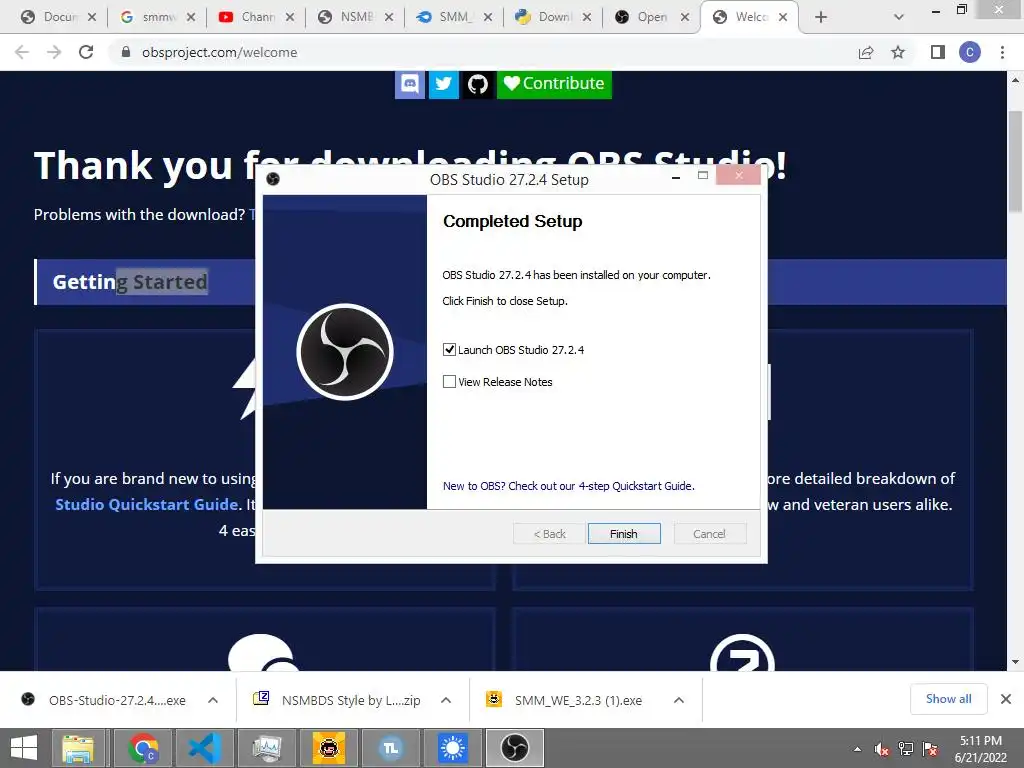Screen dimensions: 1024x768
Task: Open the Windows Start button
Action: (24, 748)
